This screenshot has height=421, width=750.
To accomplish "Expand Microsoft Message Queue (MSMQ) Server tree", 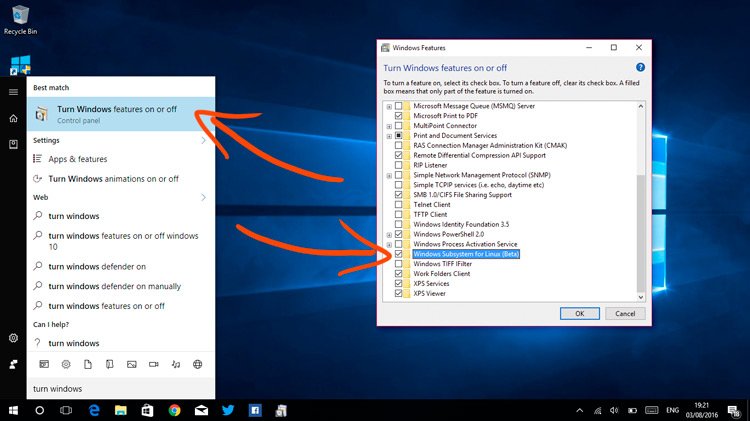I will click(x=388, y=106).
